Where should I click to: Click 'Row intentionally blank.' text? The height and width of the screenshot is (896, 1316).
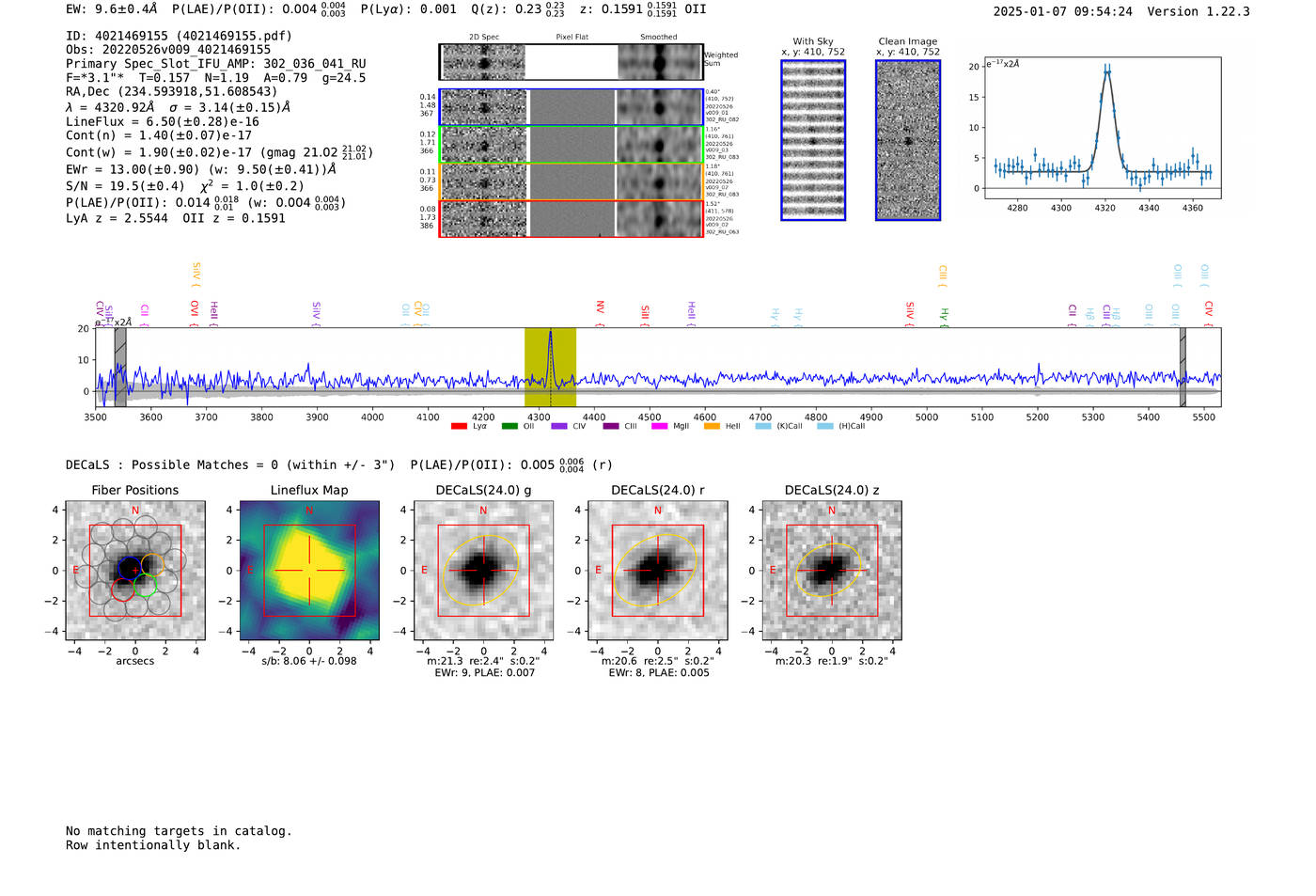(153, 845)
